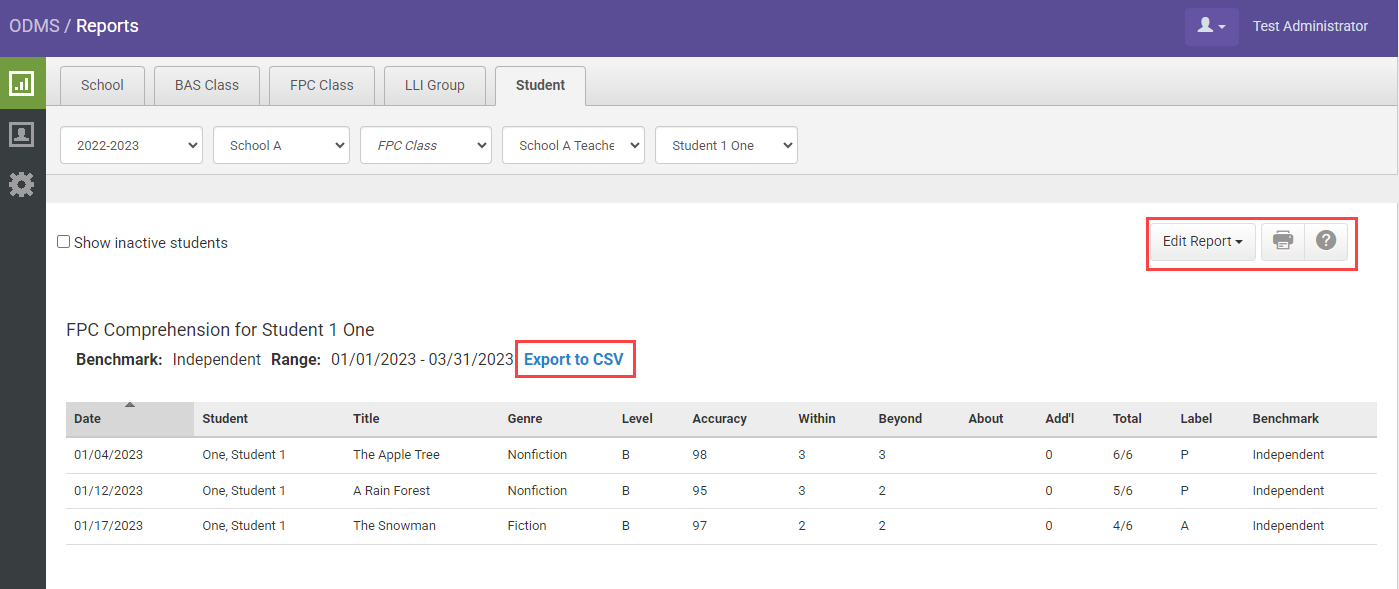Open the settings gear in sidebar
1399x589 pixels.
tap(22, 184)
